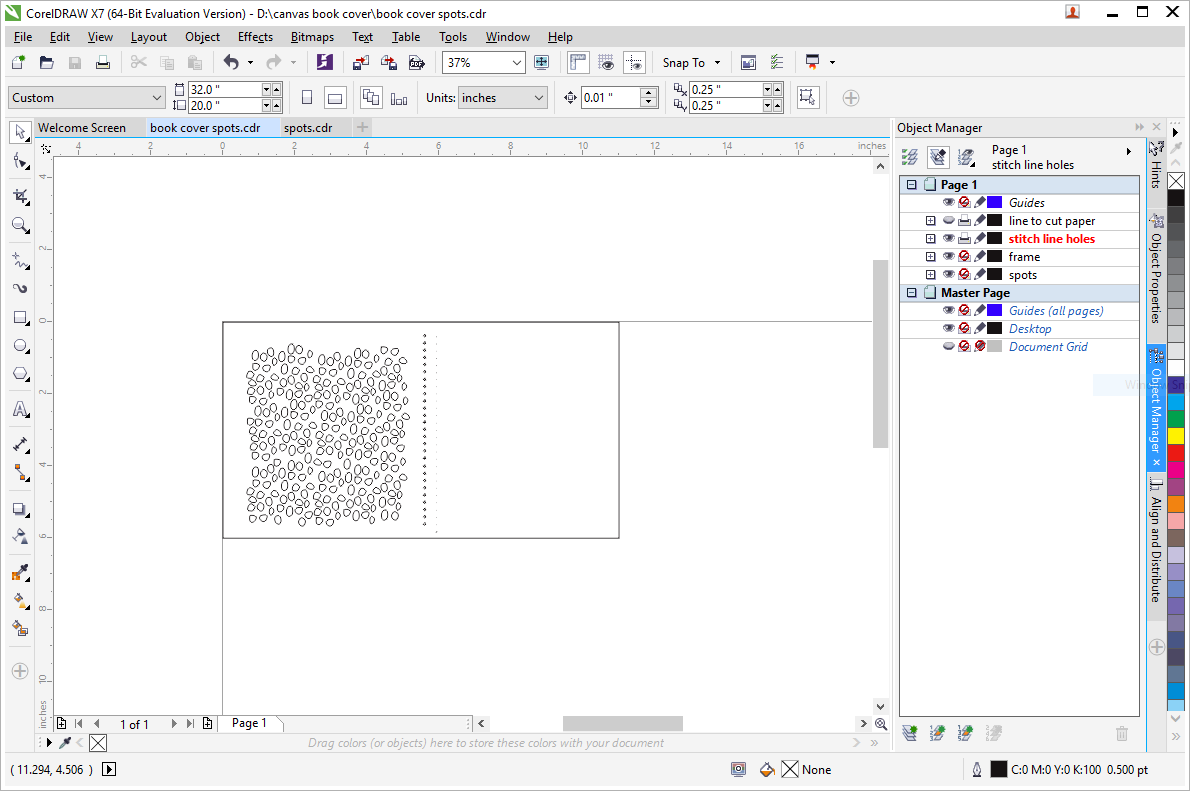Click New Layer button in Object Manager

coord(909,733)
